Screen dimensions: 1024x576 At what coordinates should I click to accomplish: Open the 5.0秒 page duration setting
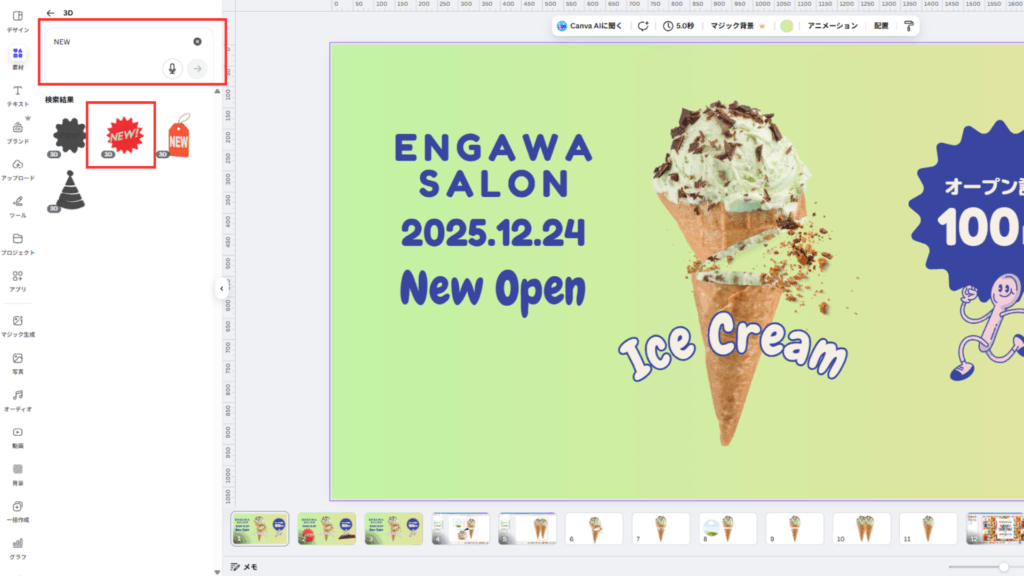(678, 26)
